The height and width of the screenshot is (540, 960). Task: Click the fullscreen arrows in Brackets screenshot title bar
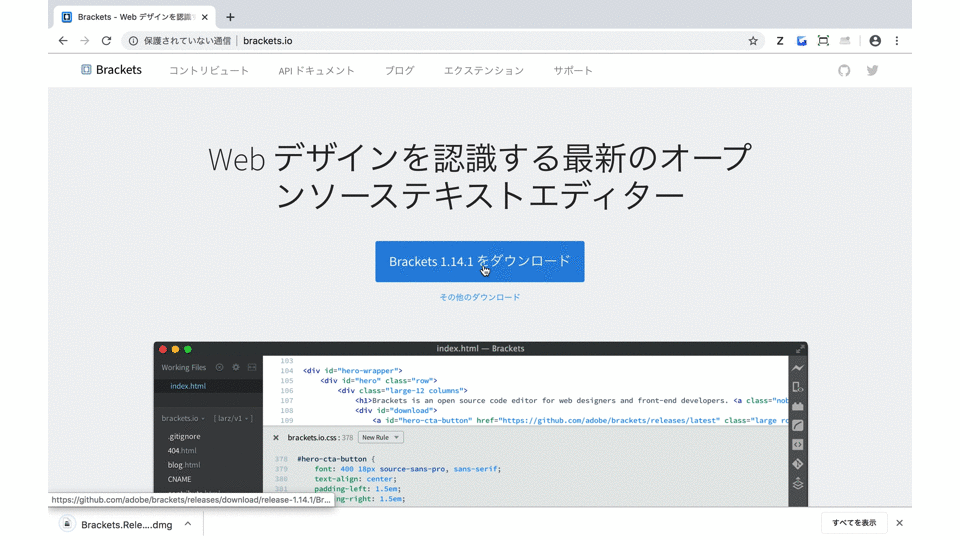(x=800, y=348)
